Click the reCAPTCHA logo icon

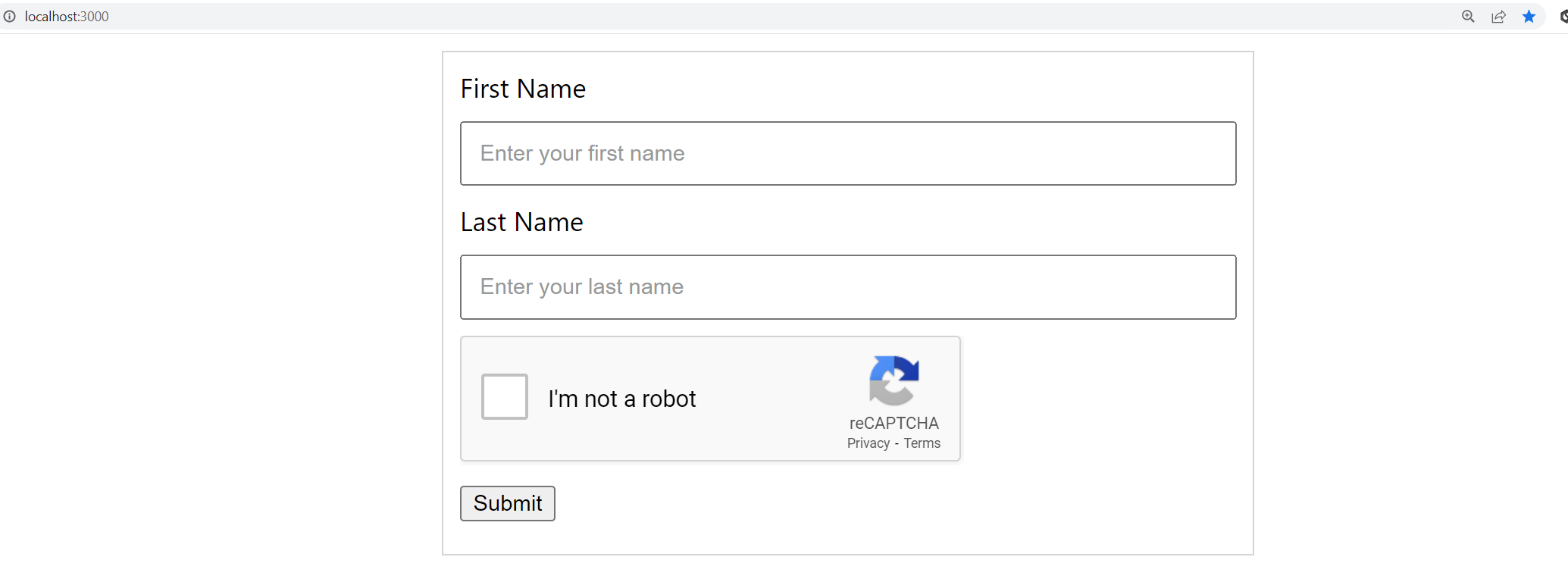pyautogui.click(x=894, y=380)
